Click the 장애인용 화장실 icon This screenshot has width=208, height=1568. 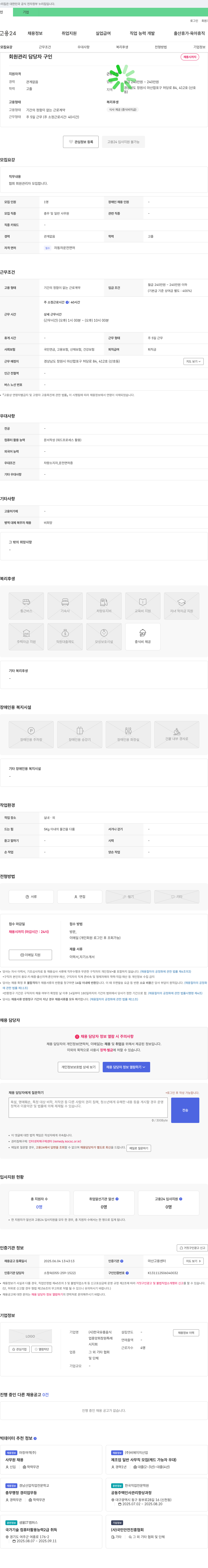(x=128, y=734)
